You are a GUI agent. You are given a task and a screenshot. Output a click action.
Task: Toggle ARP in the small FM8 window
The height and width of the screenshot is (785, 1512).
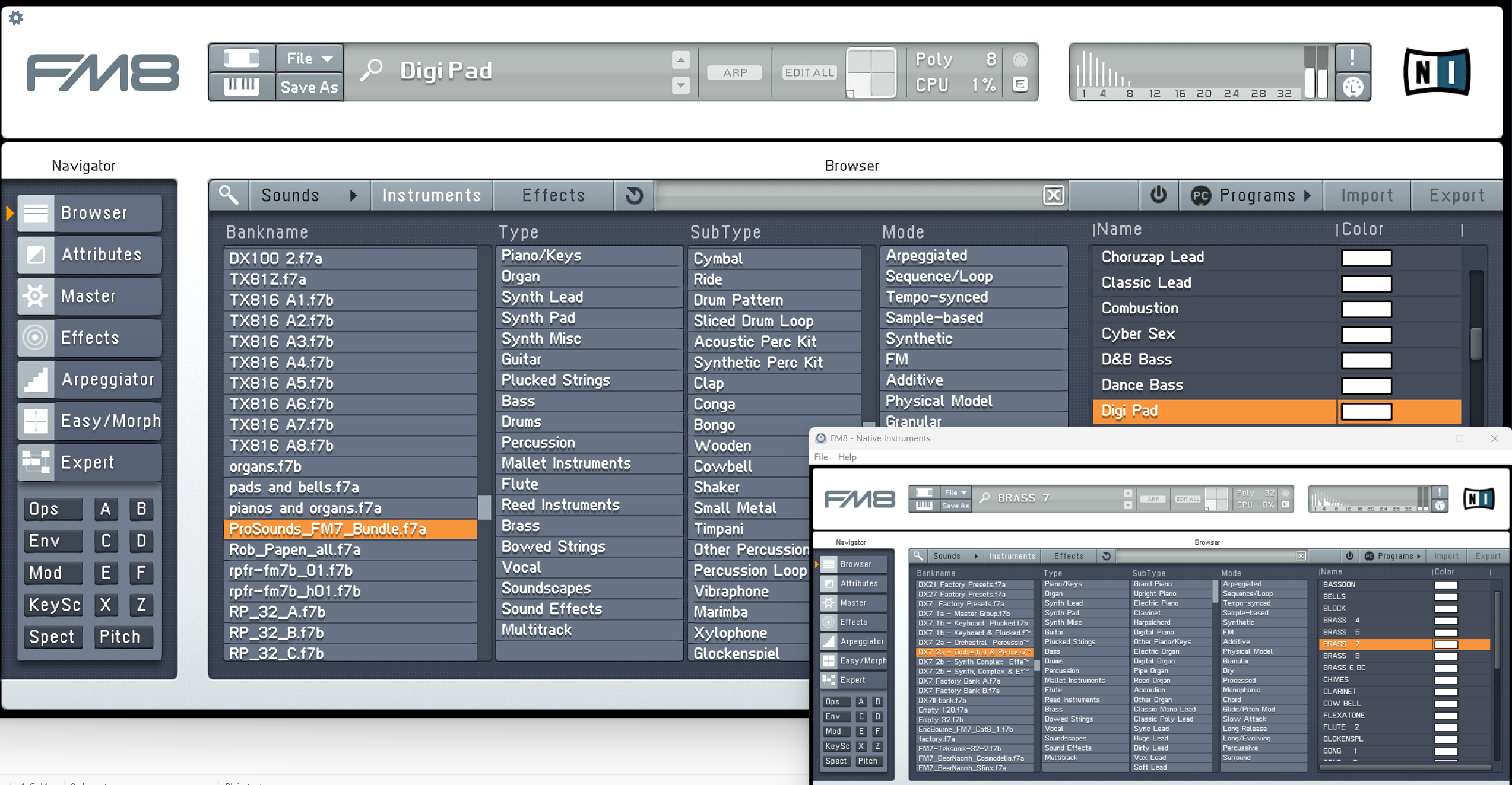point(1153,499)
